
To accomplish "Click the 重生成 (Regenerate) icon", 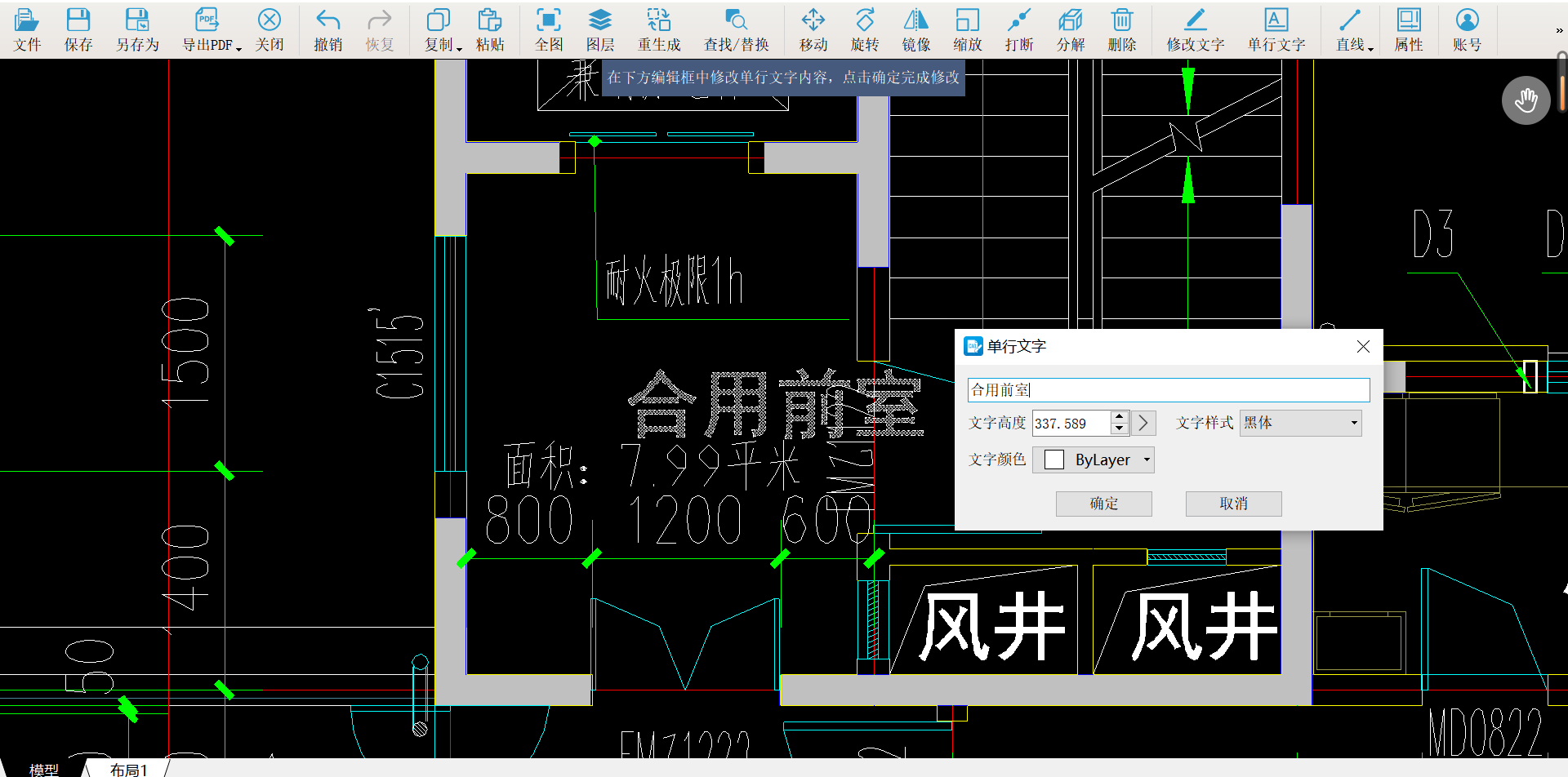I will (659, 30).
